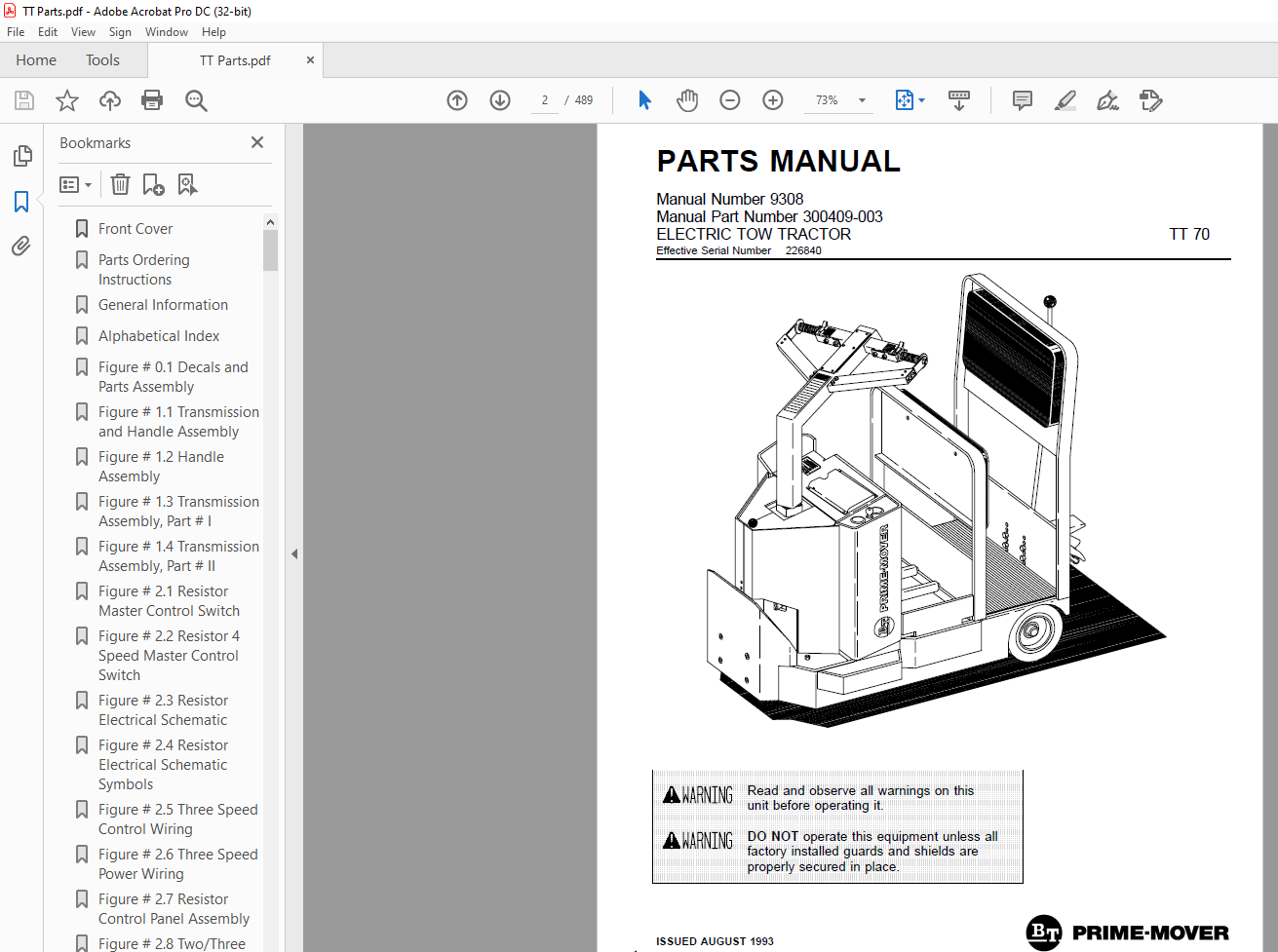Switch to the Home tab
Viewport: 1278px width, 952px height.
[36, 60]
